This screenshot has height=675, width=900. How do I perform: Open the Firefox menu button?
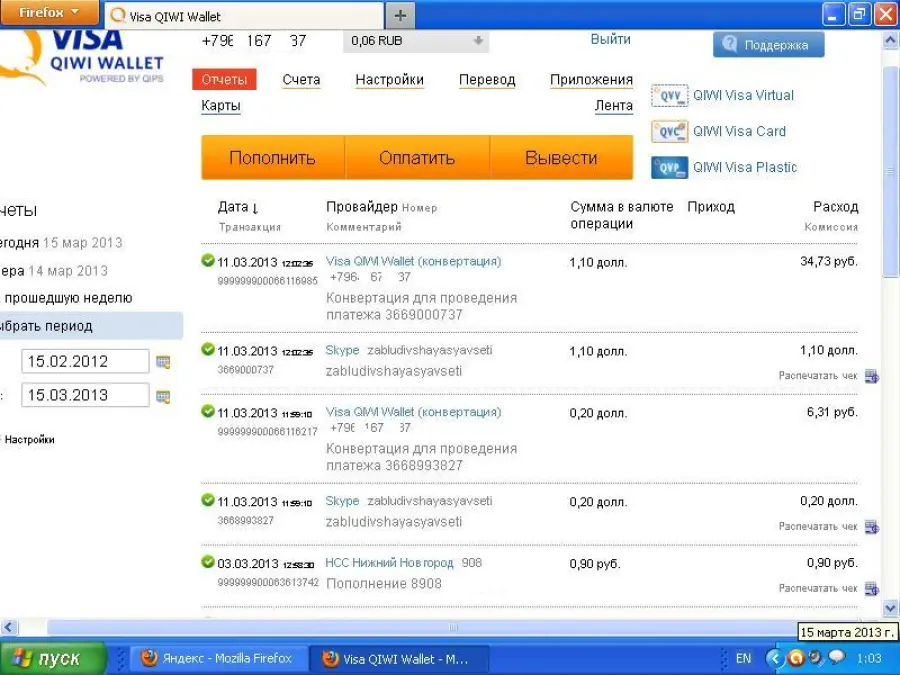pos(49,12)
